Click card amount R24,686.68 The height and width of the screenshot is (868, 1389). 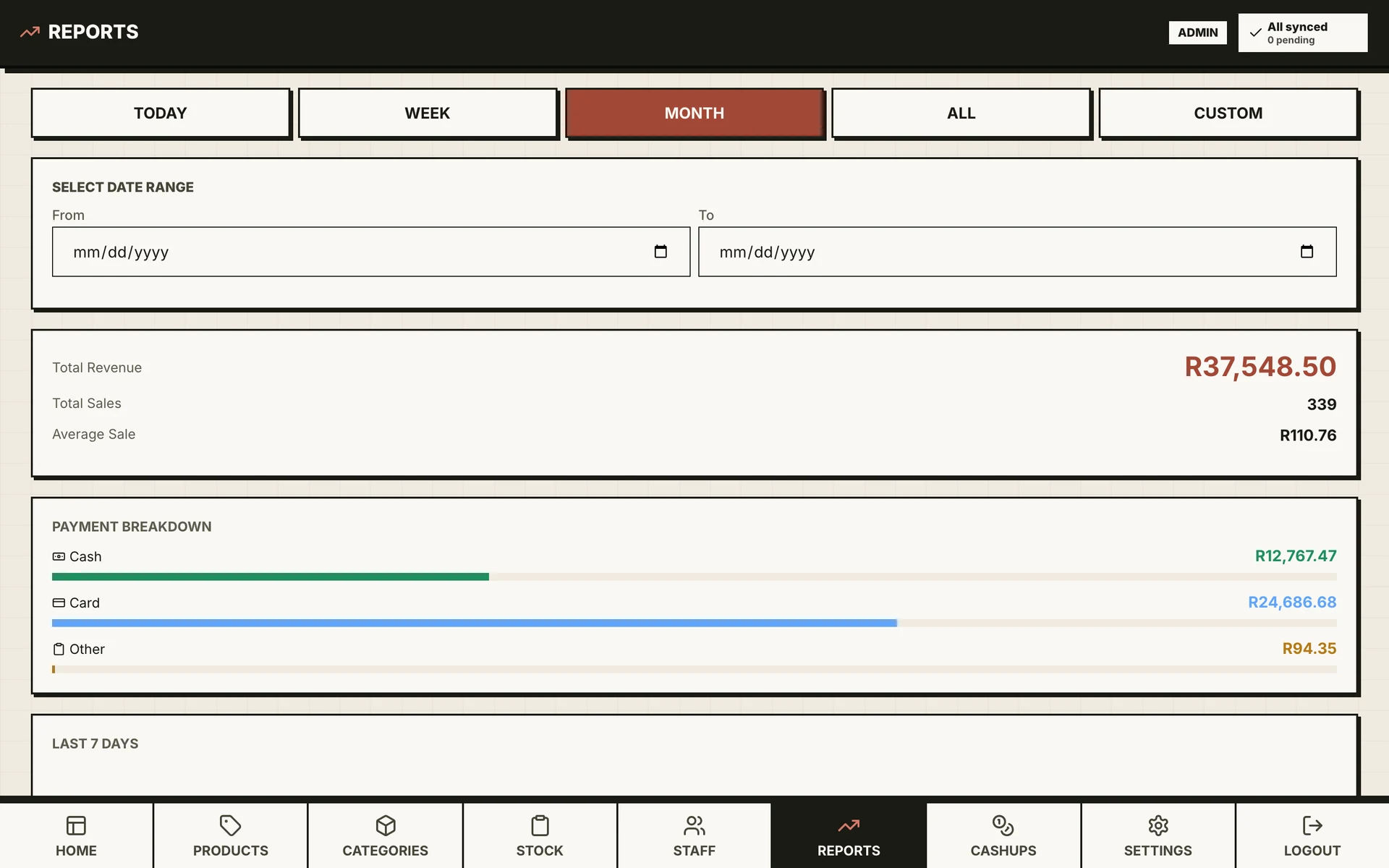1291,603
